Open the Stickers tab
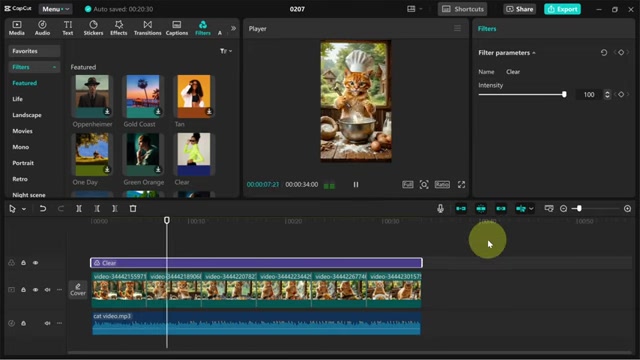Screen dimensions: 640x360 [93, 28]
